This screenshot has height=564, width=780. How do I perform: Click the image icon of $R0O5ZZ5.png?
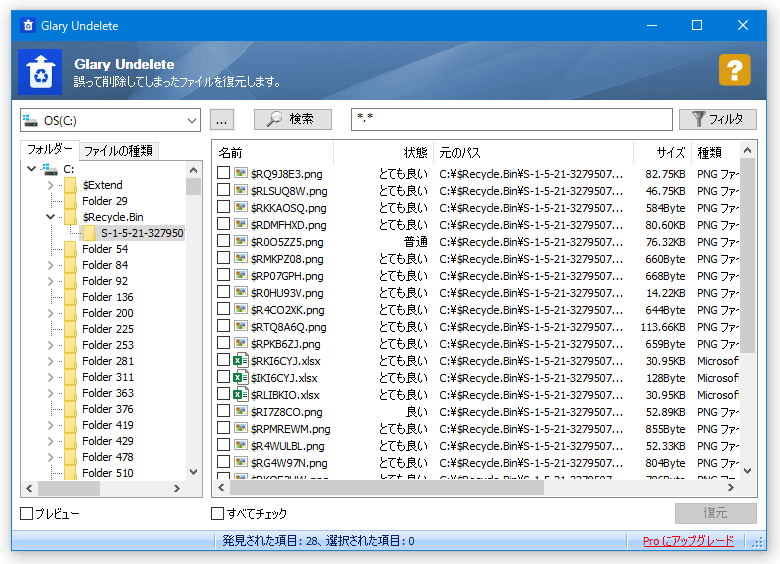[x=241, y=241]
